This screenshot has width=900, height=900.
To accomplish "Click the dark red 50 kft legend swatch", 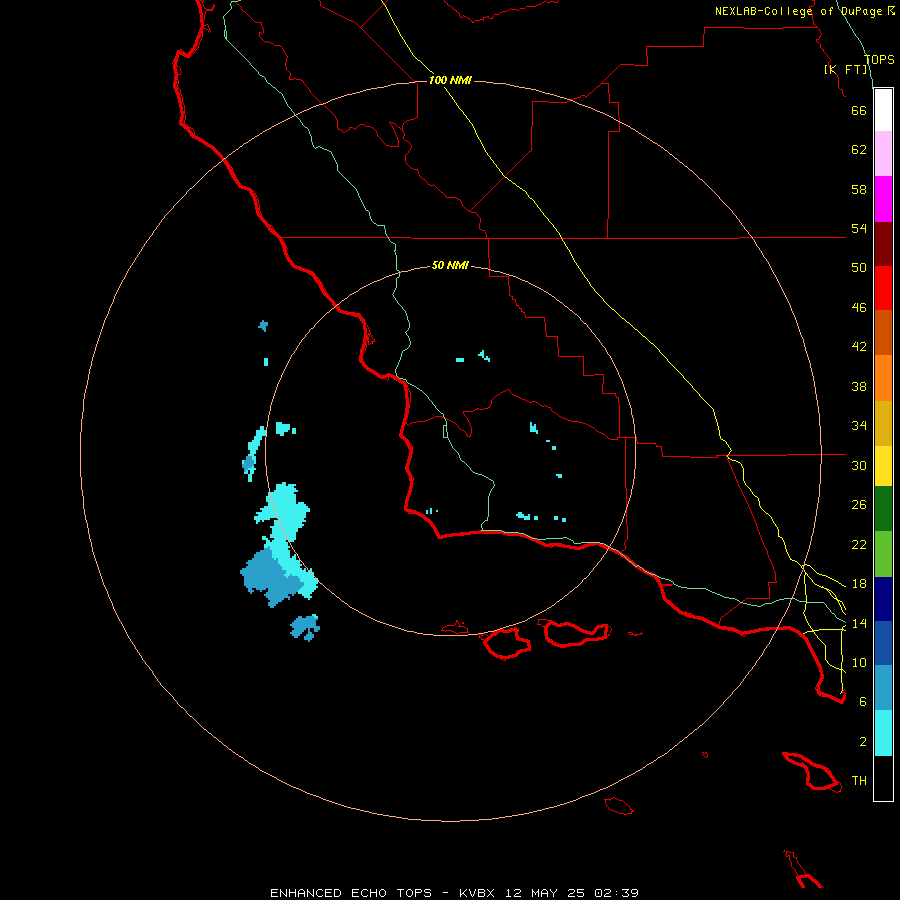I will tap(883, 244).
